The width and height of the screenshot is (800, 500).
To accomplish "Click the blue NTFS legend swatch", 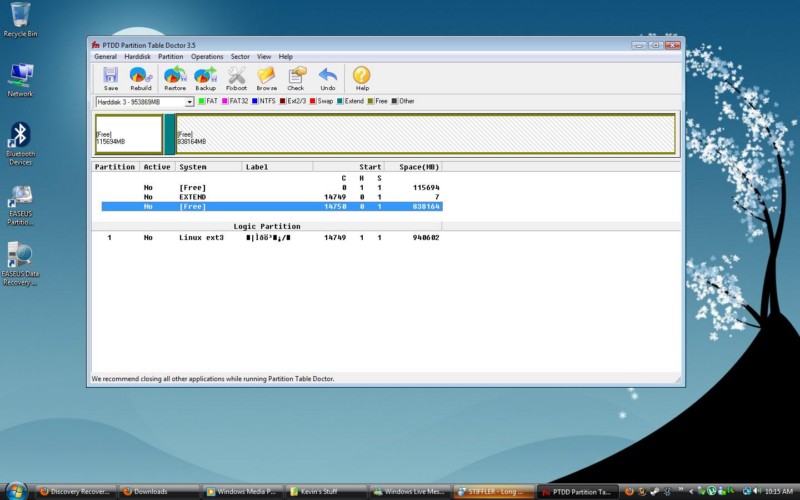I will tap(255, 102).
